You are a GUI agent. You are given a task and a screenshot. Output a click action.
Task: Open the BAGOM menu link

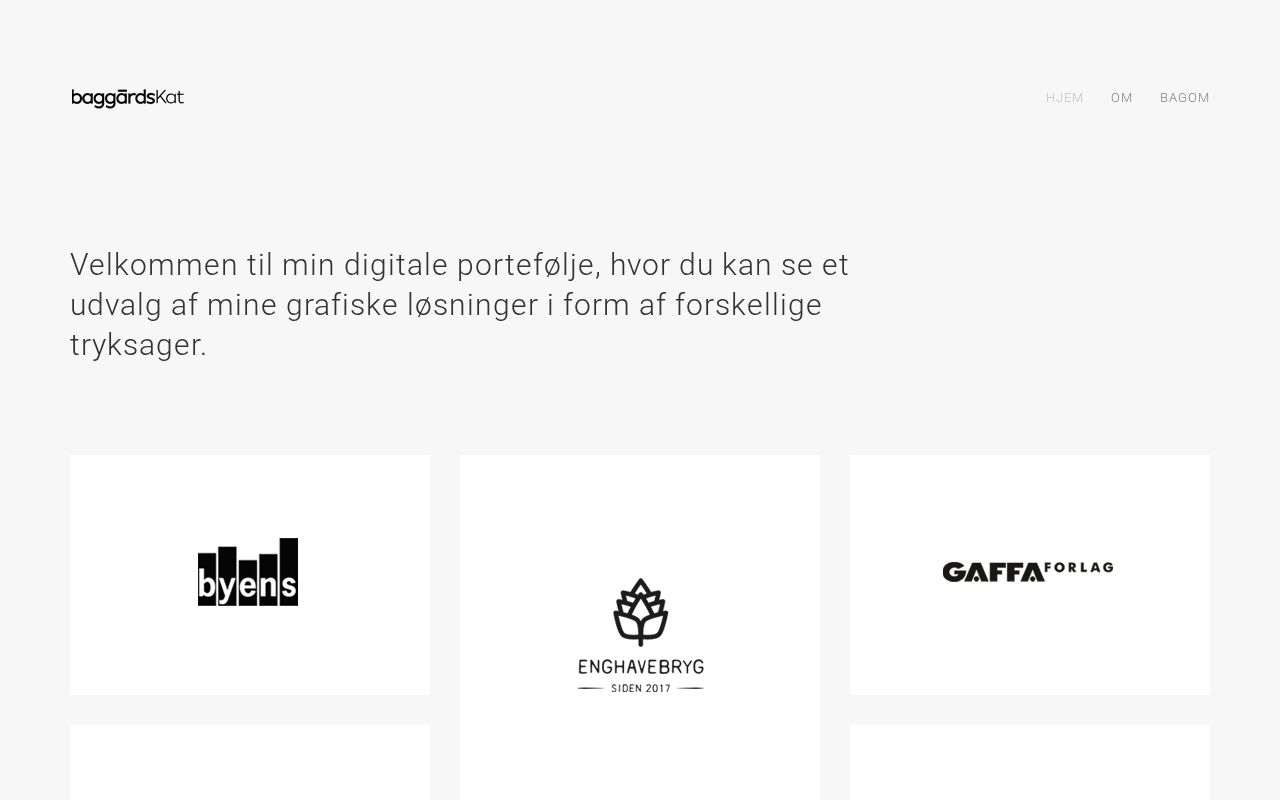click(x=1185, y=98)
